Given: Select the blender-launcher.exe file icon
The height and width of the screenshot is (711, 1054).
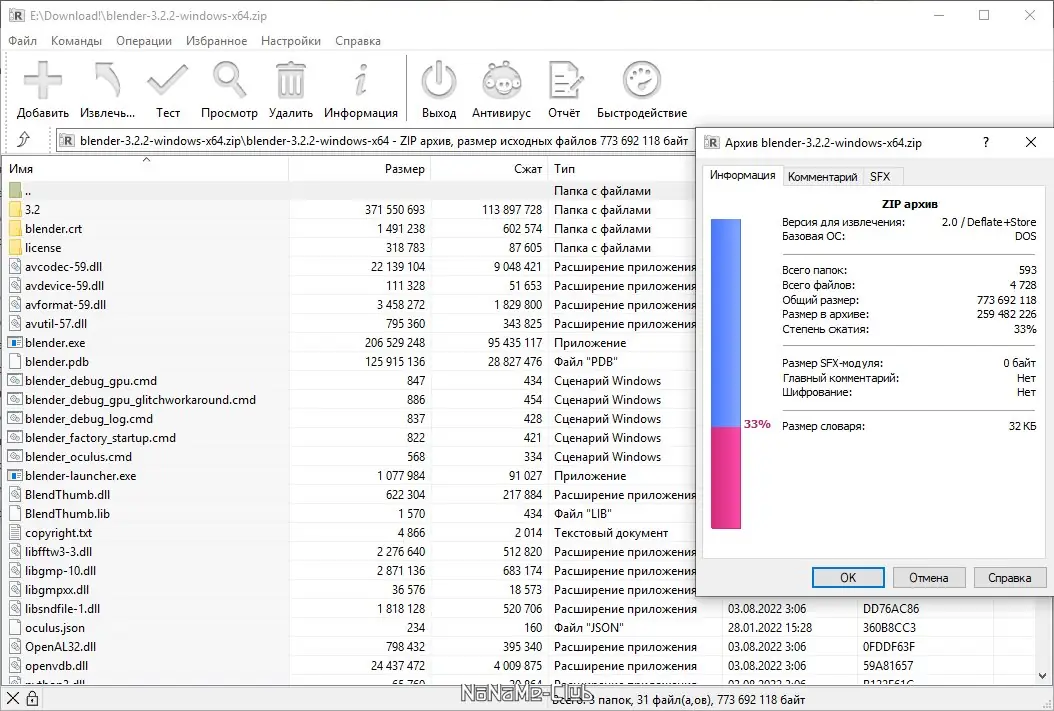Looking at the screenshot, I should click(15, 476).
